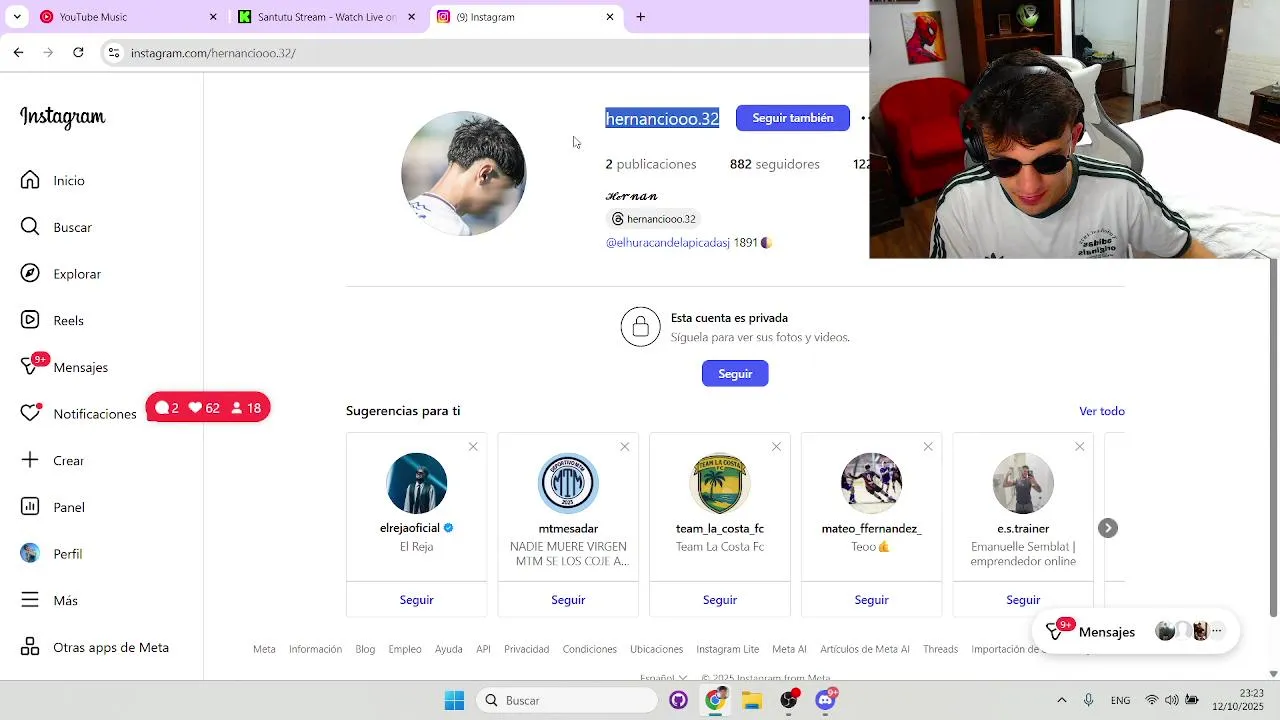Open elrejaoficial avatar
Viewport: 1280px width, 720px height.
417,483
